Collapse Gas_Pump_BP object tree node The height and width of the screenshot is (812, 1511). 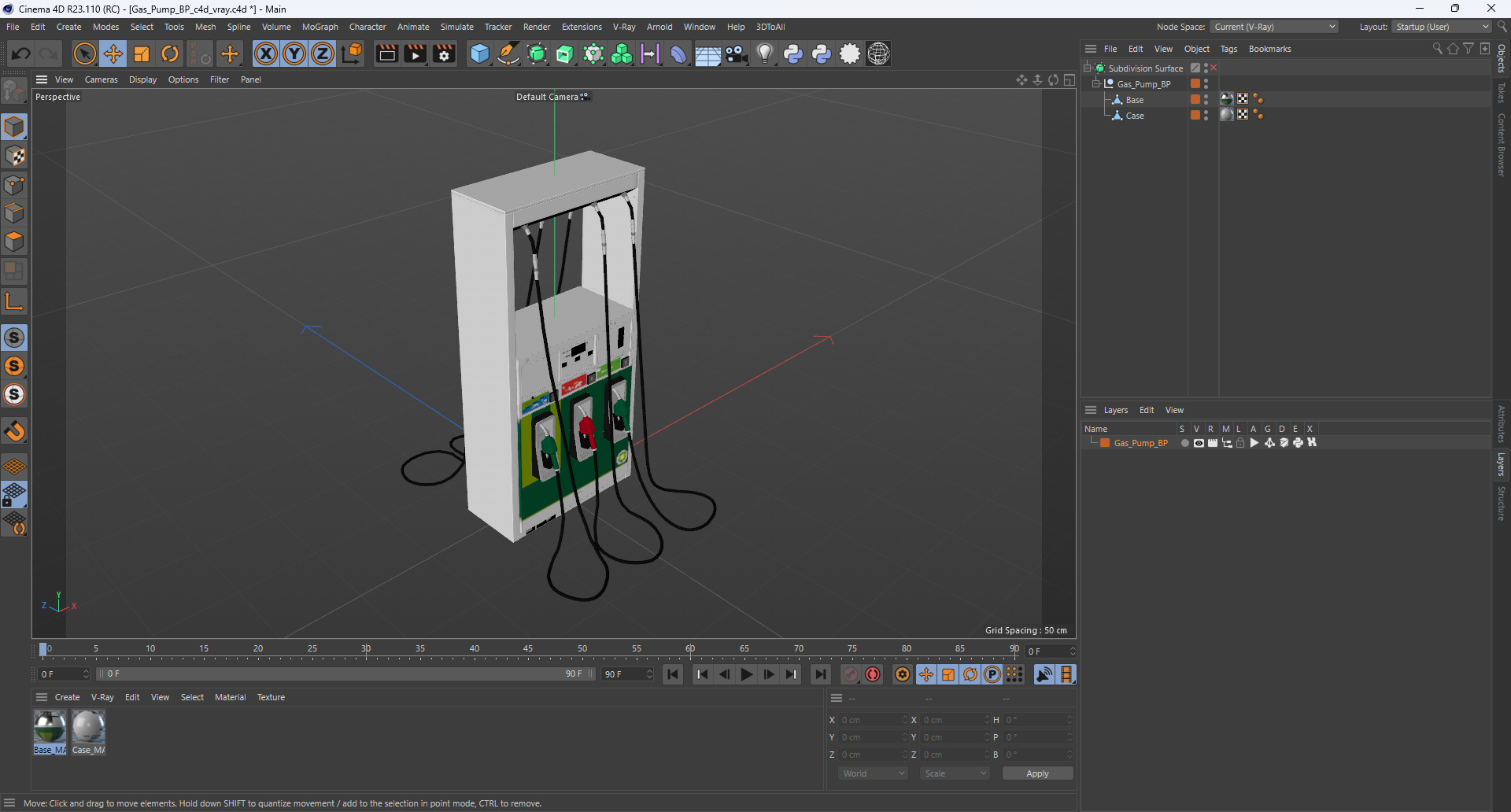[1096, 84]
